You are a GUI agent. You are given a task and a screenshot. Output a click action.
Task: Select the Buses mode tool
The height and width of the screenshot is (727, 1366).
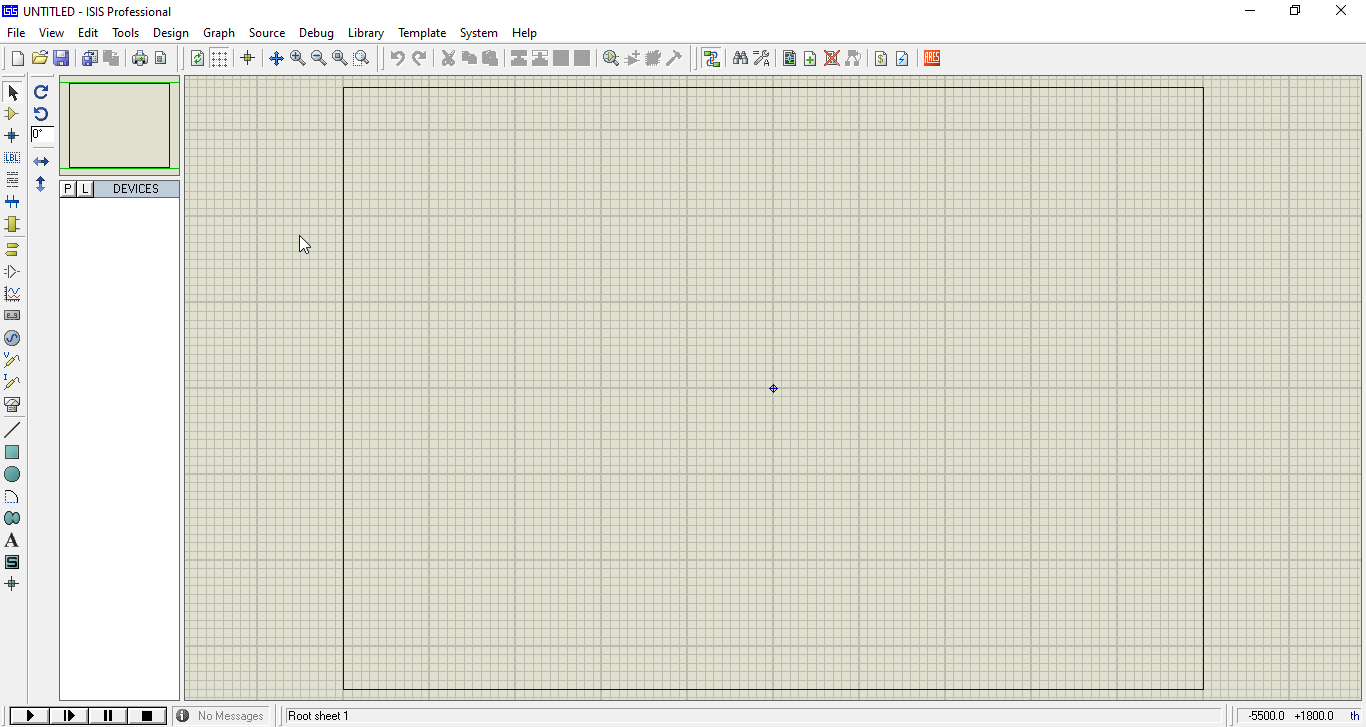(x=12, y=201)
